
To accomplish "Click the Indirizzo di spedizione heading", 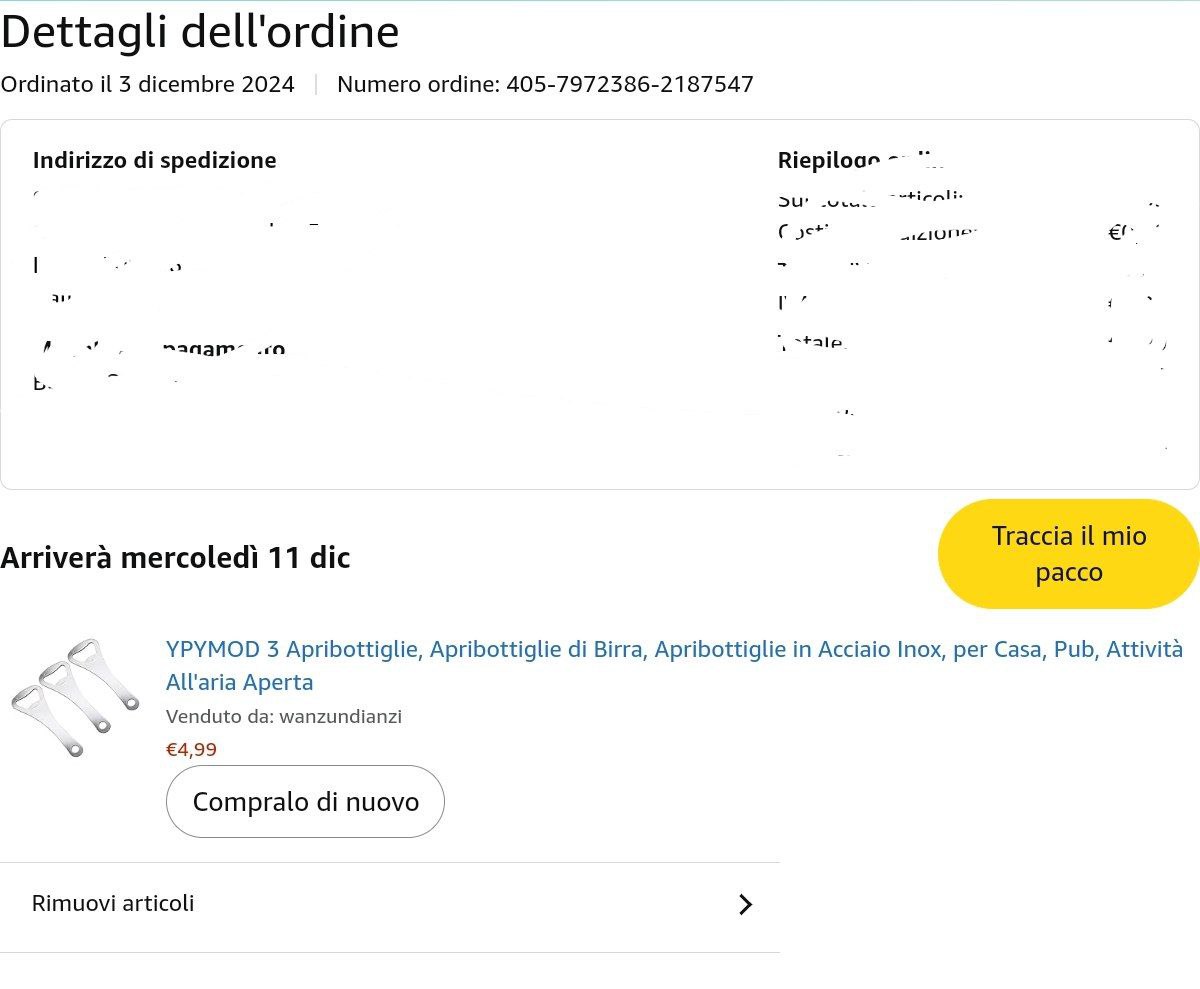I will point(154,160).
